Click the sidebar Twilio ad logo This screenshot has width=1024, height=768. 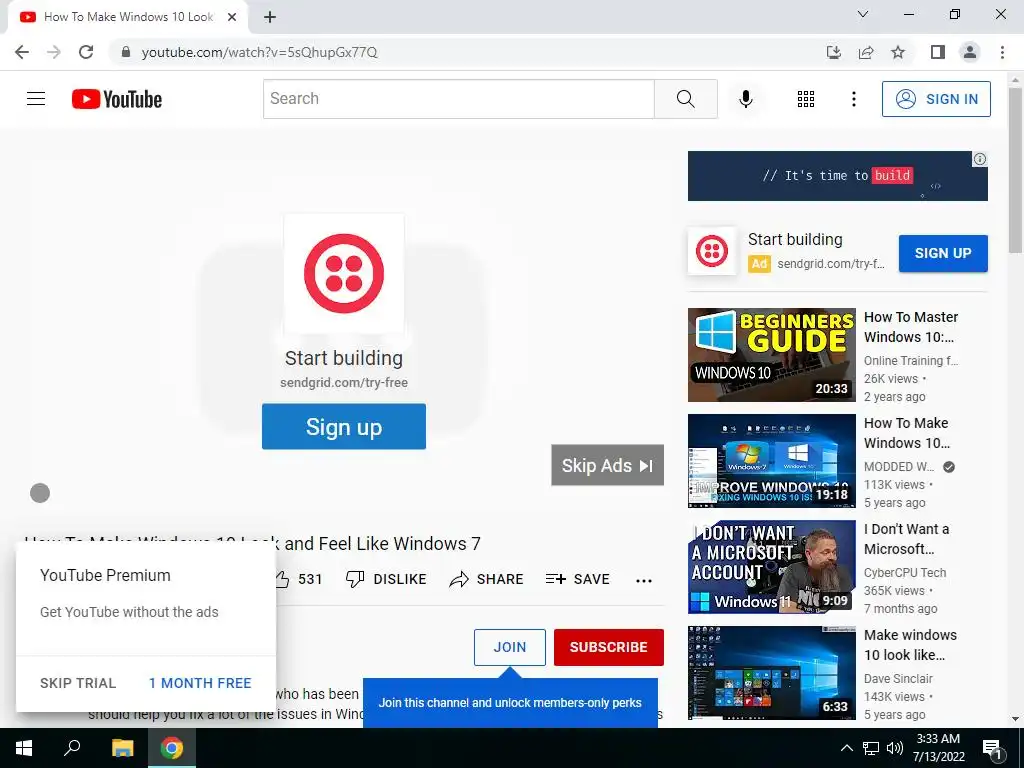pos(712,251)
